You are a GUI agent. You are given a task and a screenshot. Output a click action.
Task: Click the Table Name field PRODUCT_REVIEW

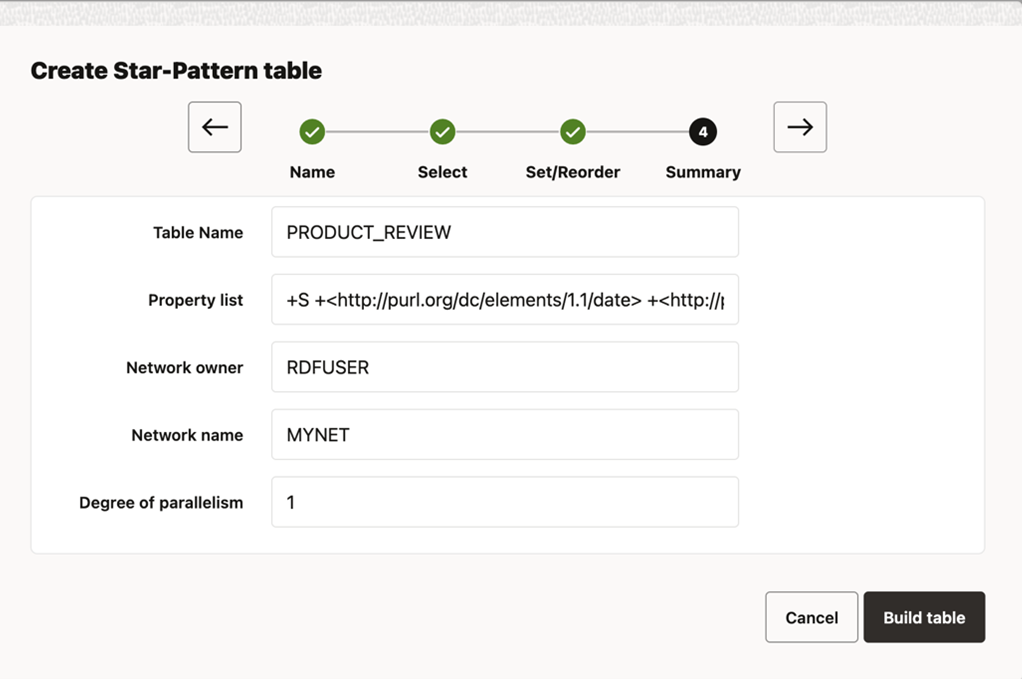[504, 232]
